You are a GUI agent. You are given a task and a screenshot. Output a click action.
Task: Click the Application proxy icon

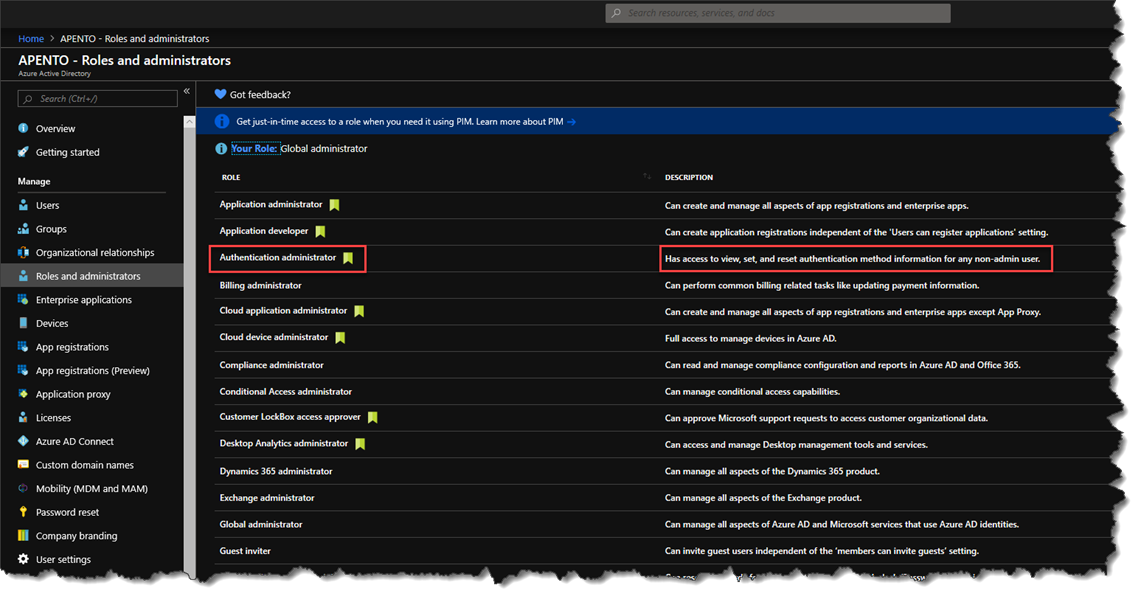pyautogui.click(x=23, y=394)
